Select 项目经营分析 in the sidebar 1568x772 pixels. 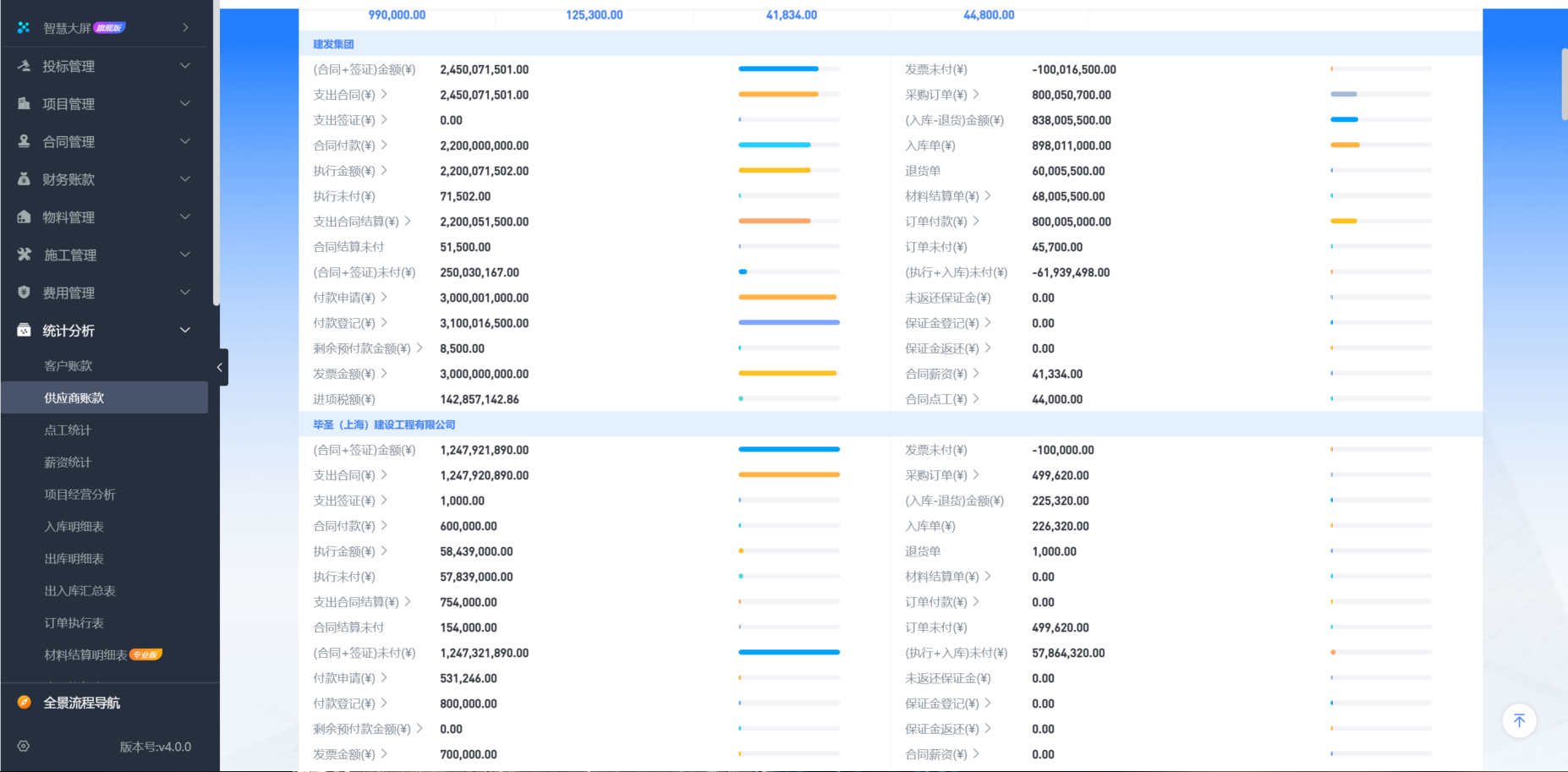79,495
